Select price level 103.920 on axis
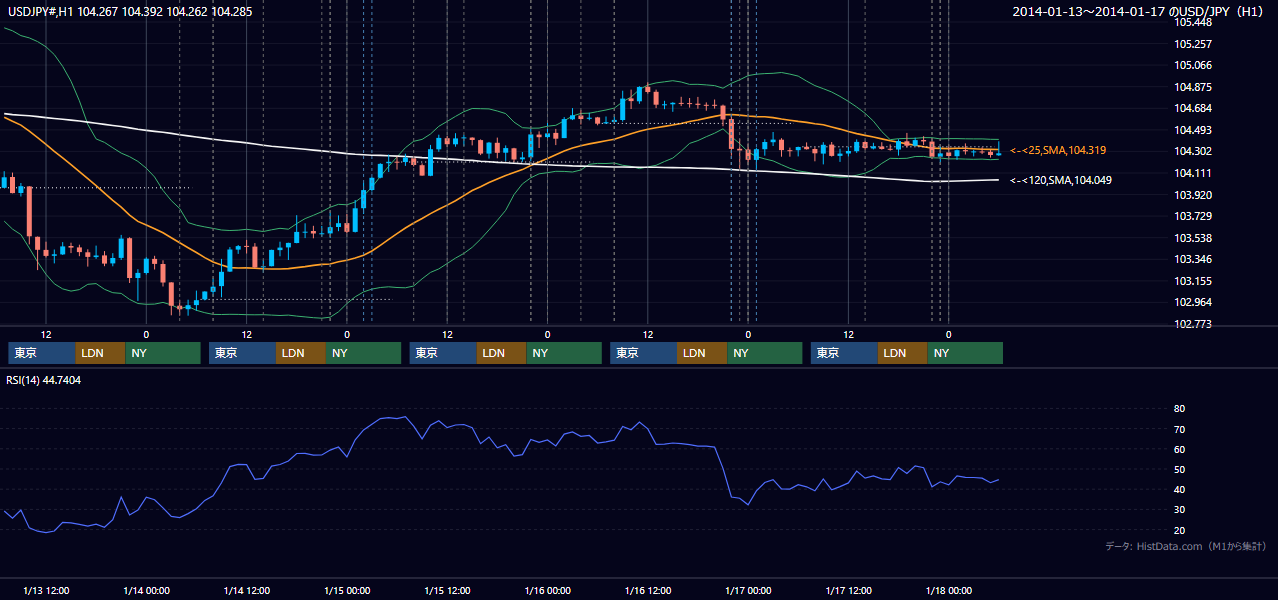 (1191, 195)
